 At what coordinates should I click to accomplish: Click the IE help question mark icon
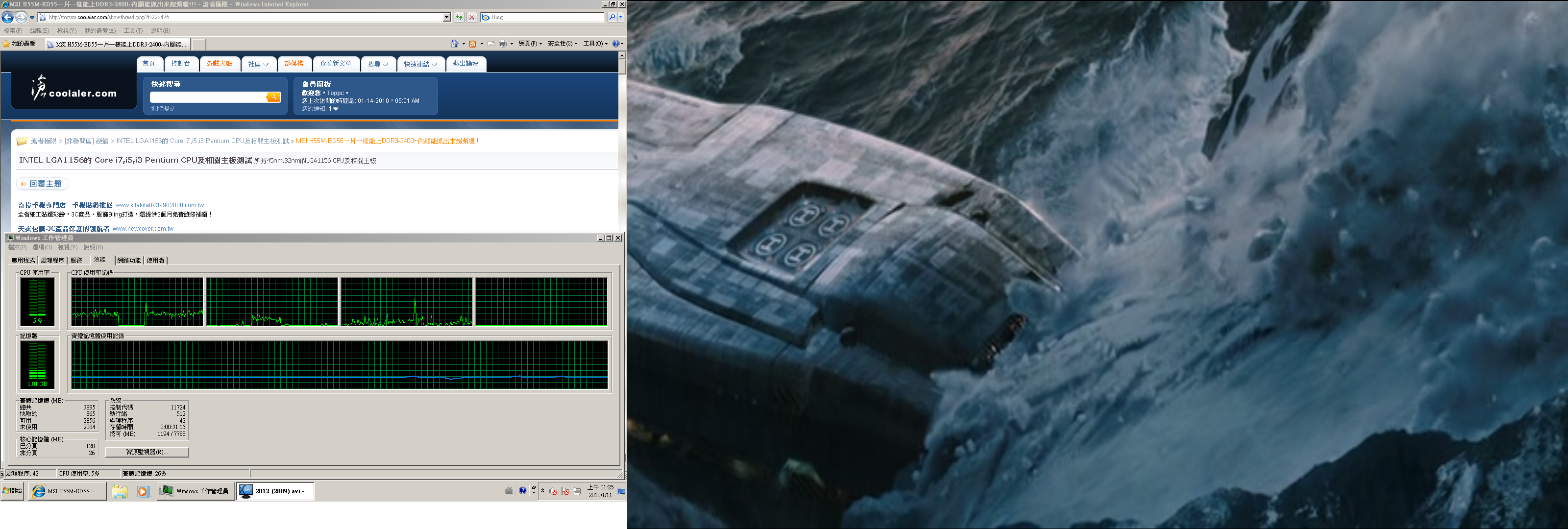(615, 43)
